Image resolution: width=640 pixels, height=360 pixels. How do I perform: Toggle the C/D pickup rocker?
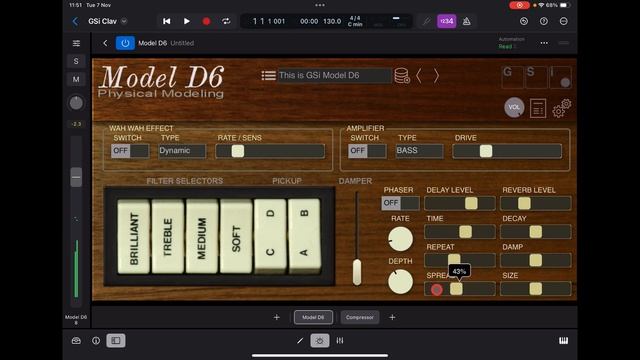(270, 236)
